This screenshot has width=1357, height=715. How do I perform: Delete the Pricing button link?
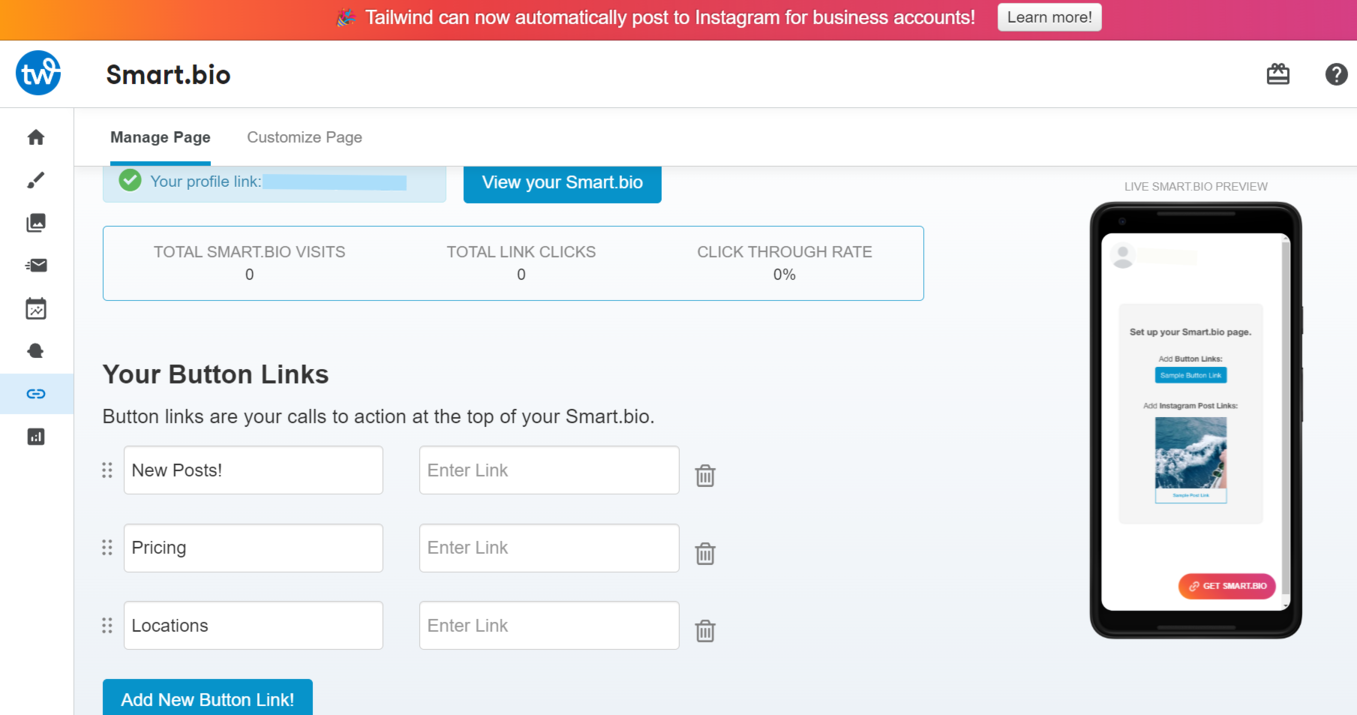(705, 553)
